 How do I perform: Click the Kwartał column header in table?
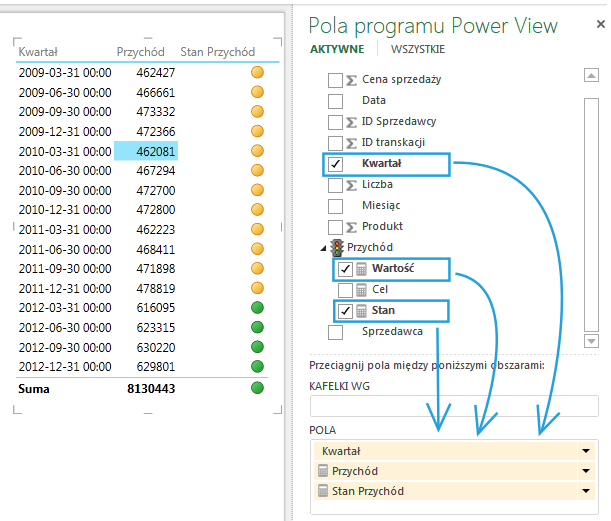tap(38, 51)
